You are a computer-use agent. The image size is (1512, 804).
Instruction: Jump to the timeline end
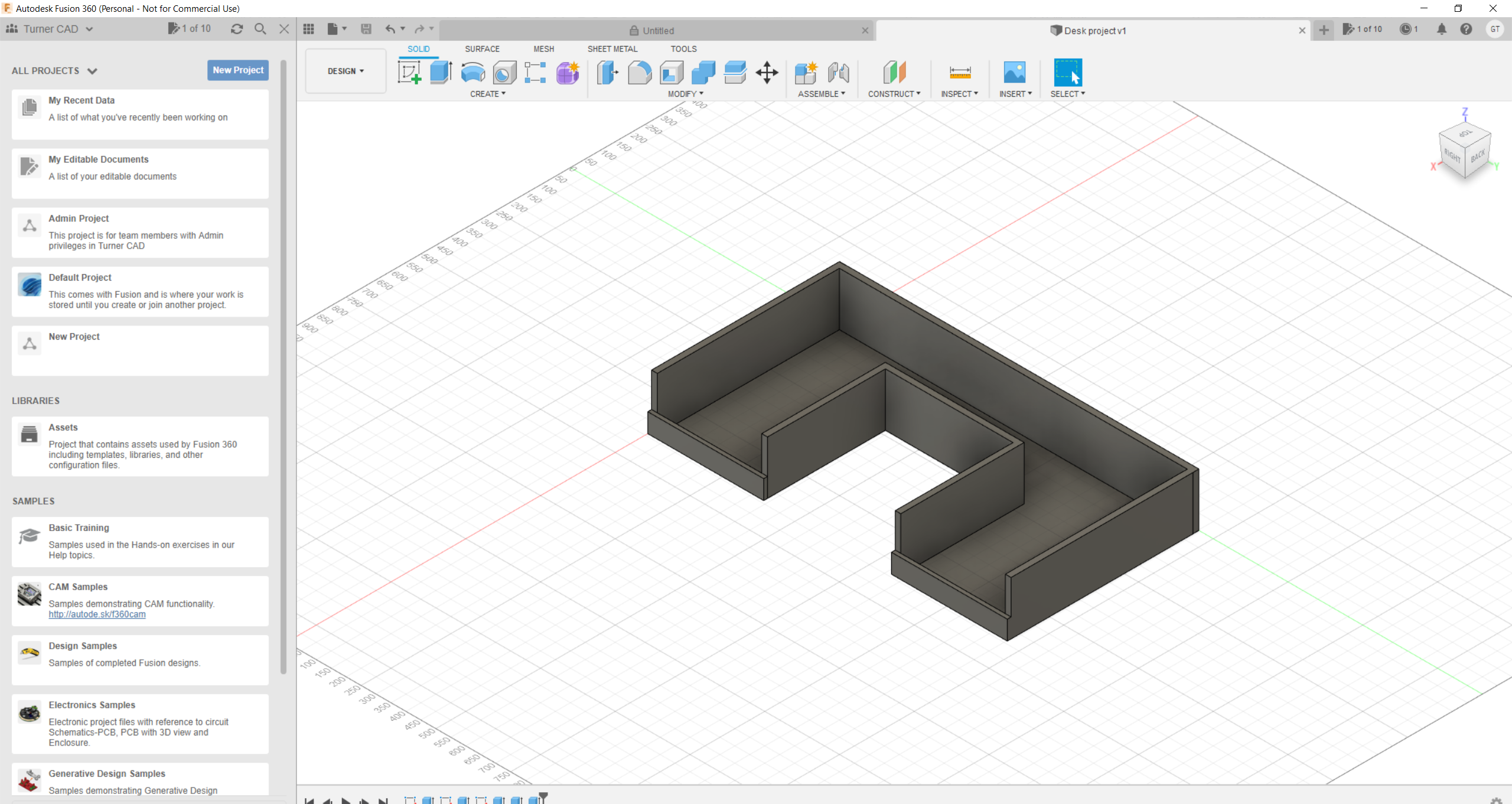tap(383, 800)
